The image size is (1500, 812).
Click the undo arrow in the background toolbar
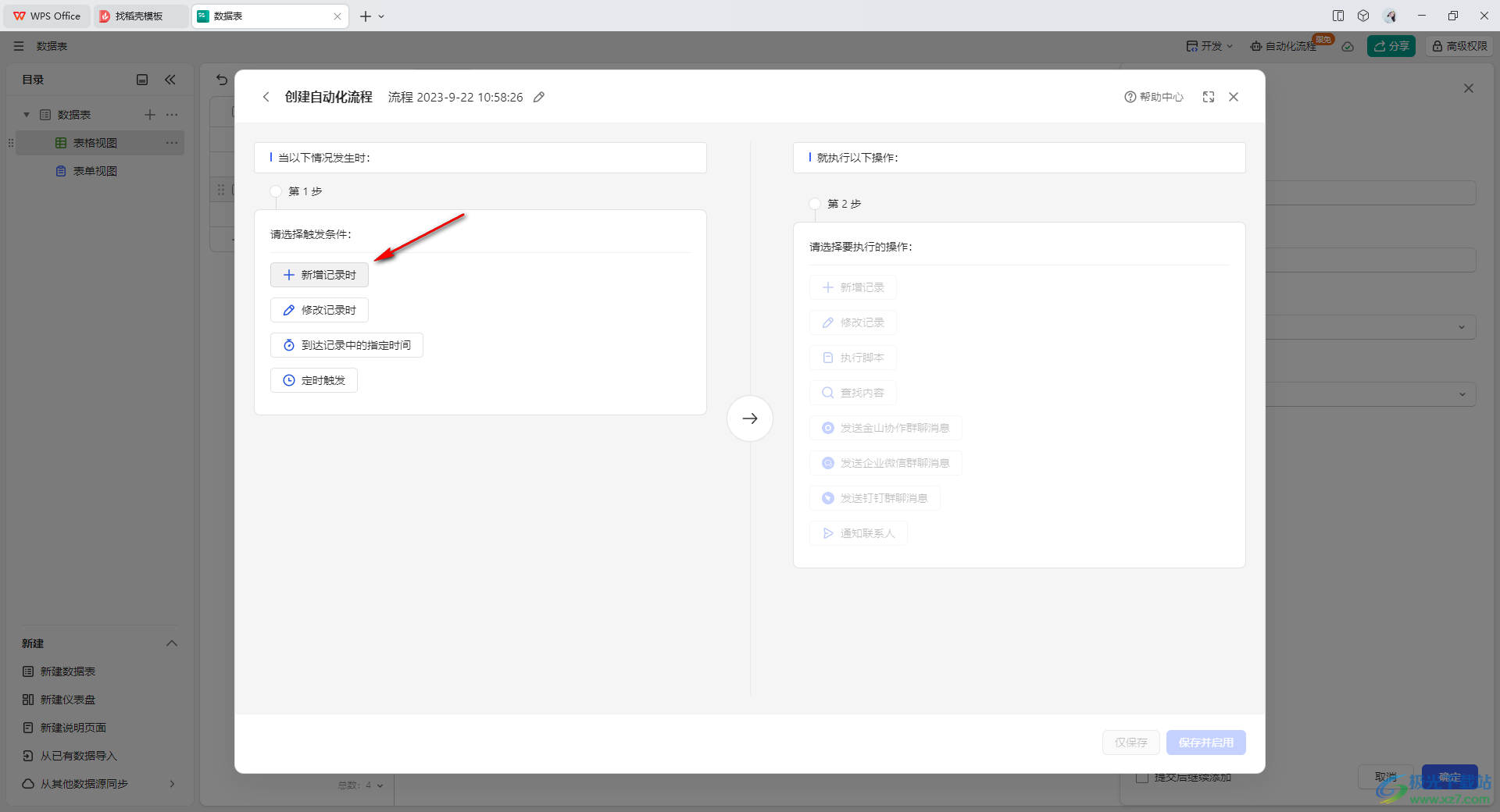222,80
